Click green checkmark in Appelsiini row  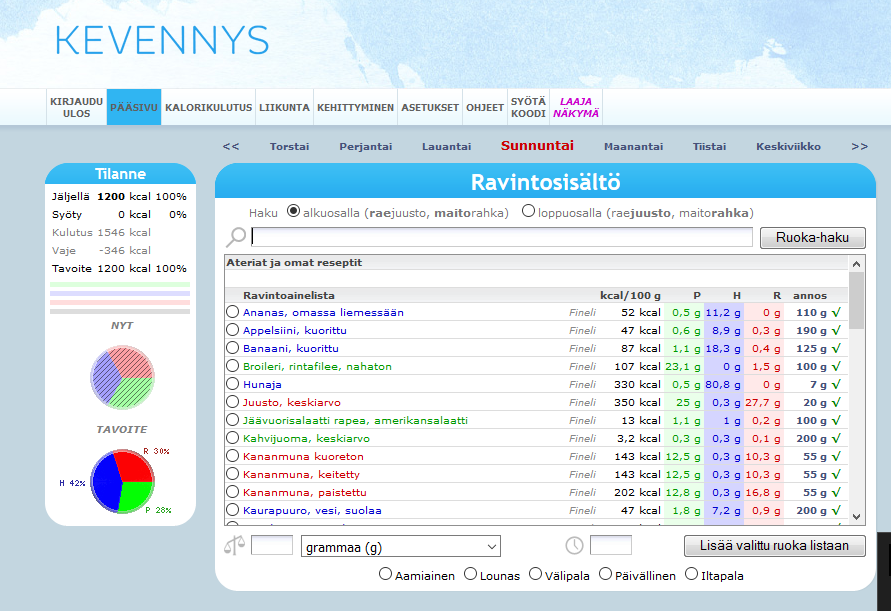pyautogui.click(x=836, y=330)
